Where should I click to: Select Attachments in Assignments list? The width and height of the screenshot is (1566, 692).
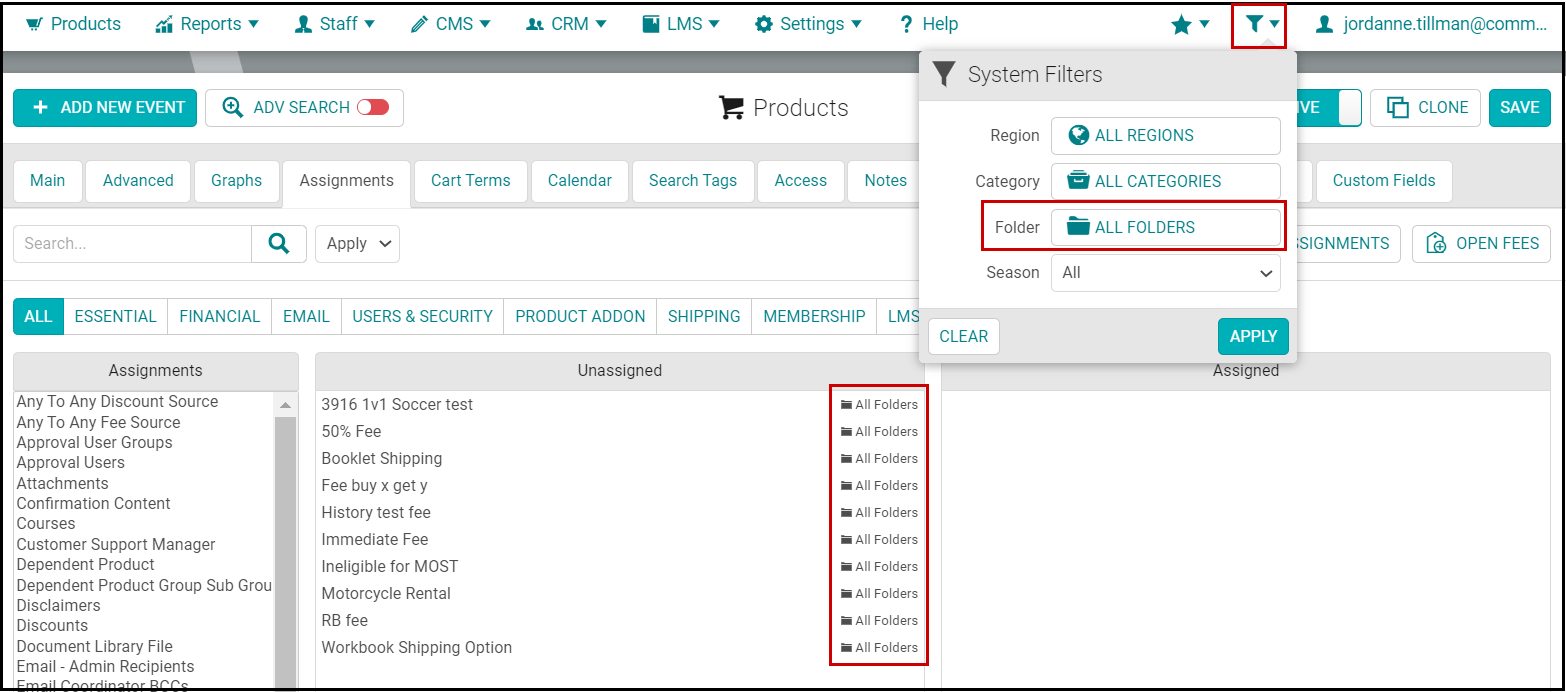62,484
